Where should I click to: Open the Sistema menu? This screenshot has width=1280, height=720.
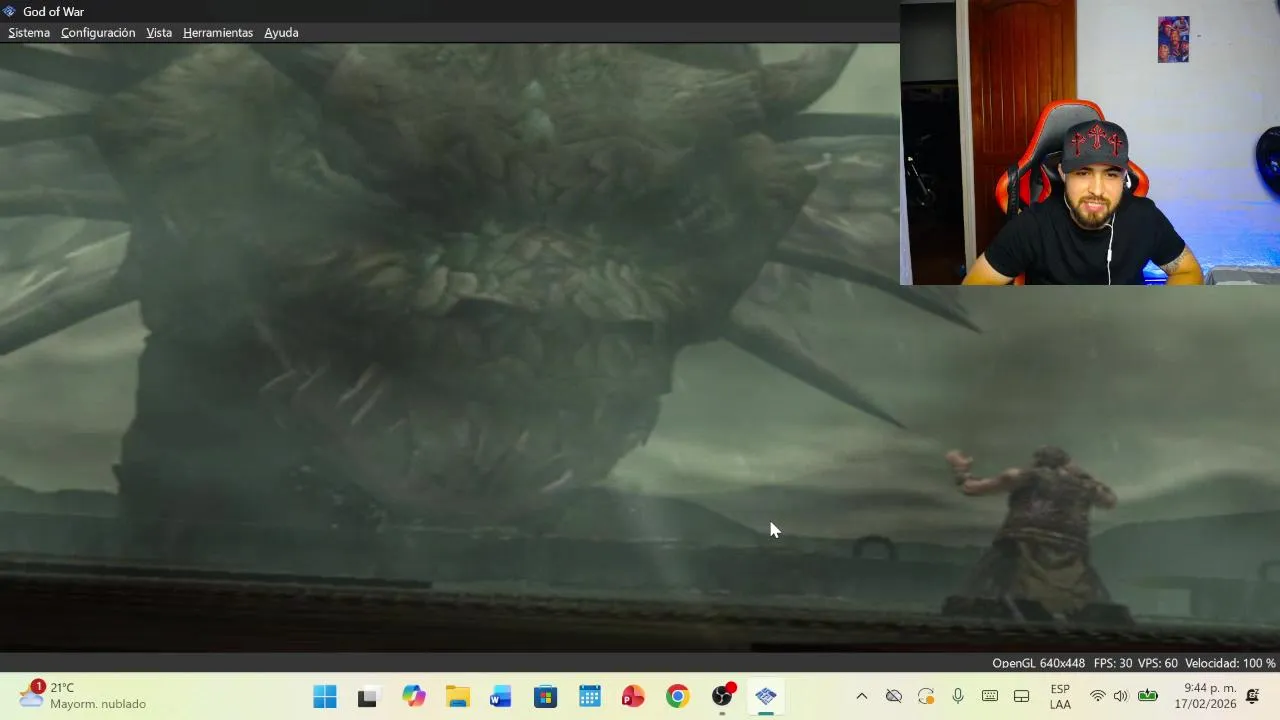29,33
